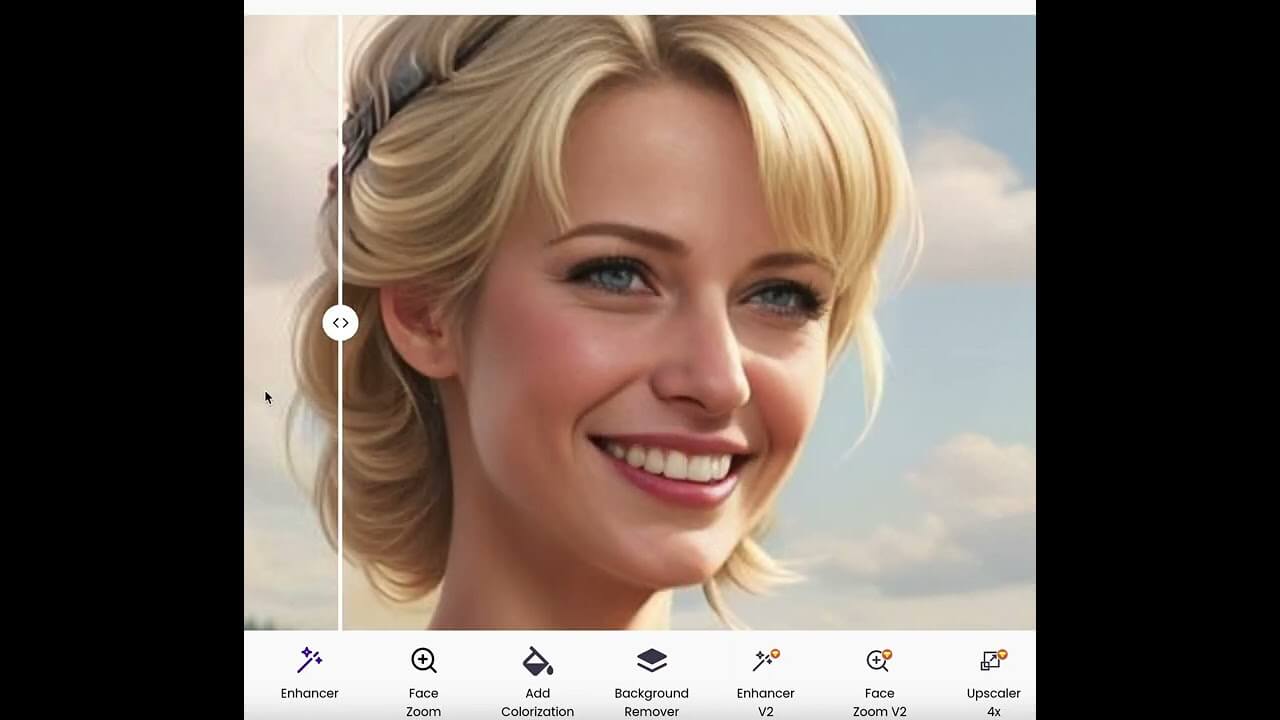Activate the Upscaler 4x resize icon
Image resolution: width=1280 pixels, height=720 pixels.
point(991,661)
